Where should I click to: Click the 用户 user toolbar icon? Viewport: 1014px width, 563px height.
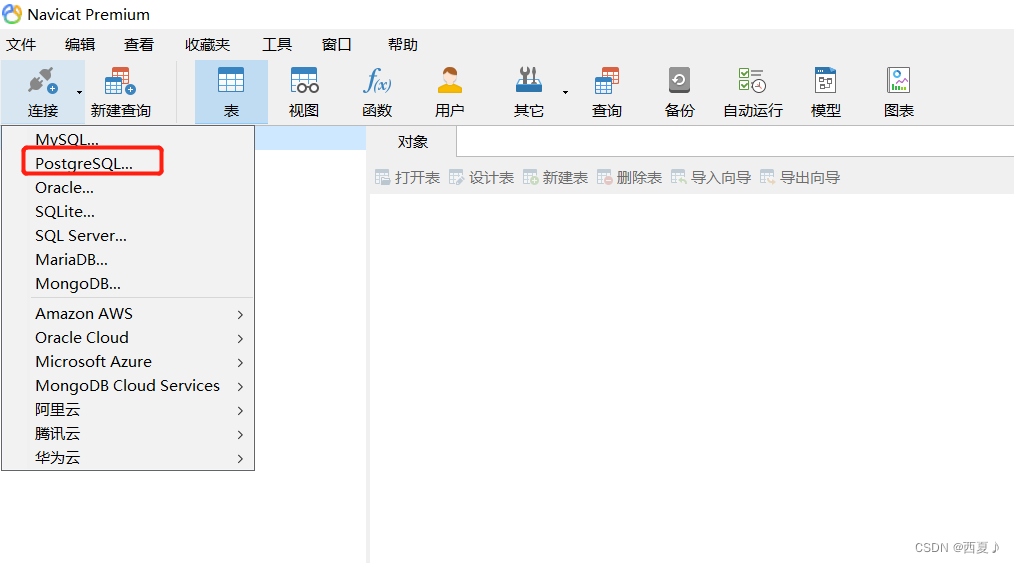449,81
